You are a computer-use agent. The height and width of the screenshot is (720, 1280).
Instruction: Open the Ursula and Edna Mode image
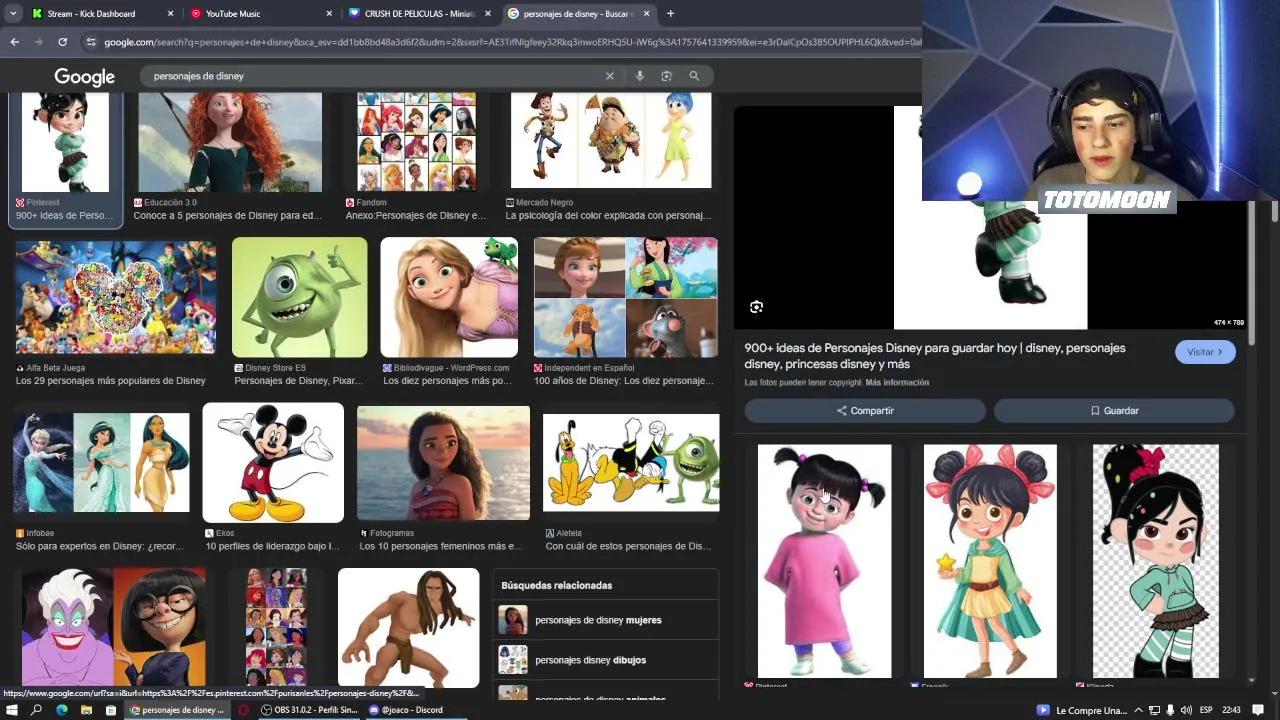click(113, 627)
